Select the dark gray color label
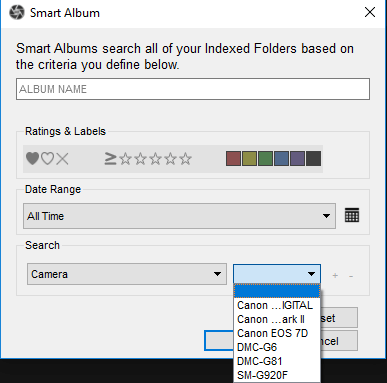 pos(313,158)
